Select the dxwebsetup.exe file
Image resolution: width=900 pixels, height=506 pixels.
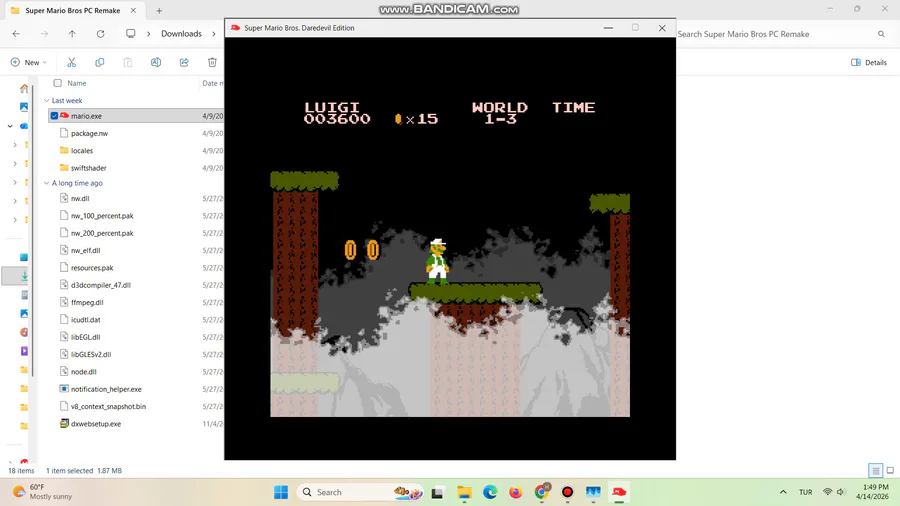click(x=96, y=423)
